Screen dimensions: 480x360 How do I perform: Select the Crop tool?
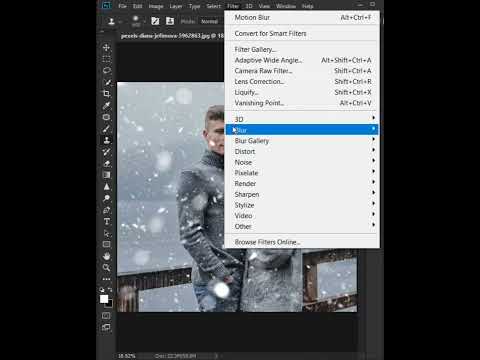(x=106, y=94)
